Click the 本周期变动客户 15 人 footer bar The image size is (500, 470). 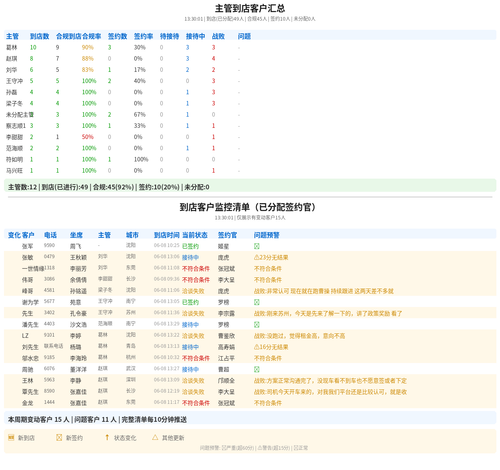(x=250, y=419)
